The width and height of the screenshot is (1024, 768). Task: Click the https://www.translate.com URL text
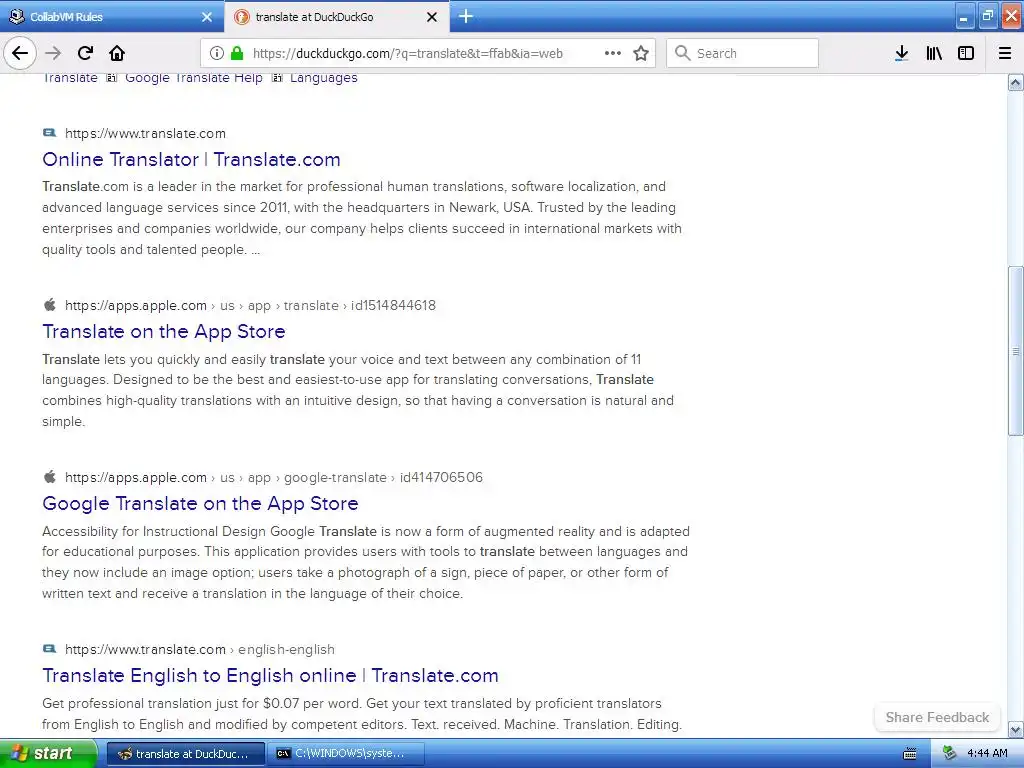pos(145,133)
